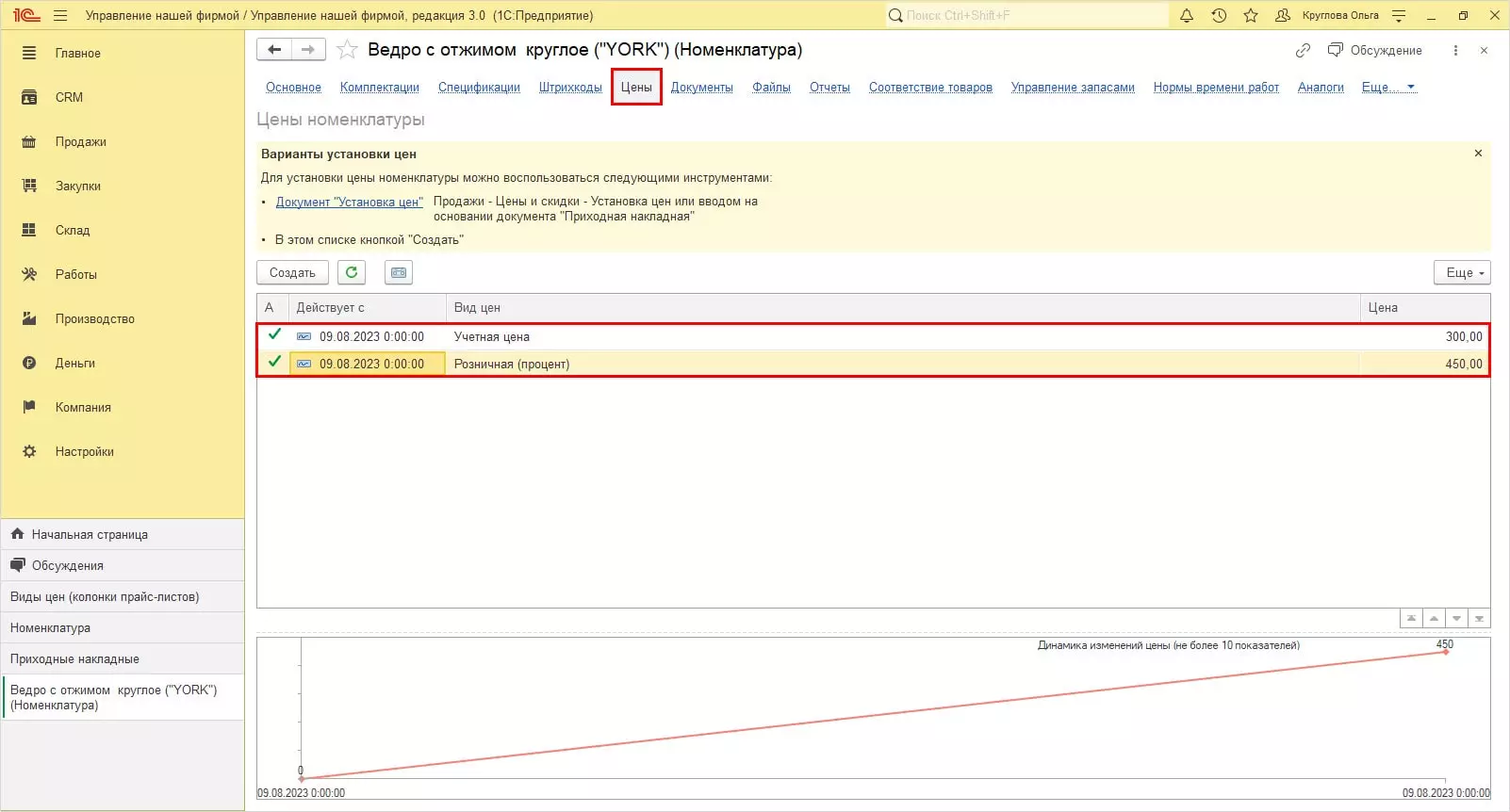1510x812 pixels.
Task: Open the three-dot form options menu
Action: coord(1455,51)
